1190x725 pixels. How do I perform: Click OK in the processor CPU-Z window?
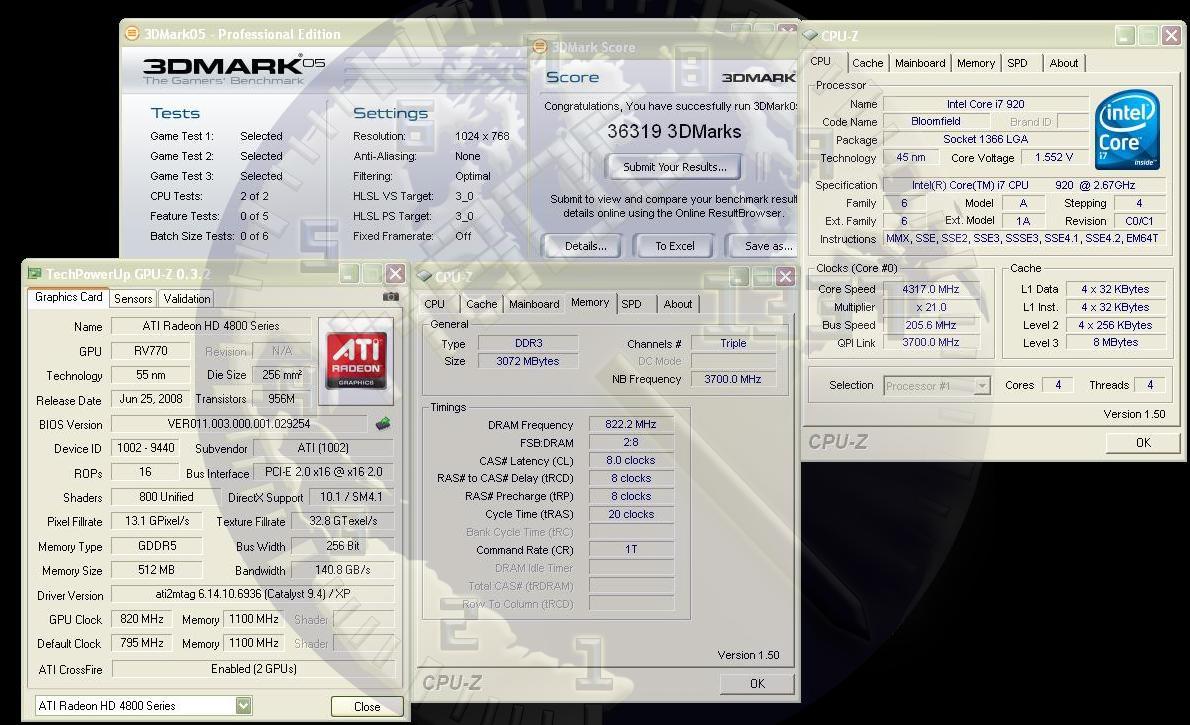(x=1143, y=443)
